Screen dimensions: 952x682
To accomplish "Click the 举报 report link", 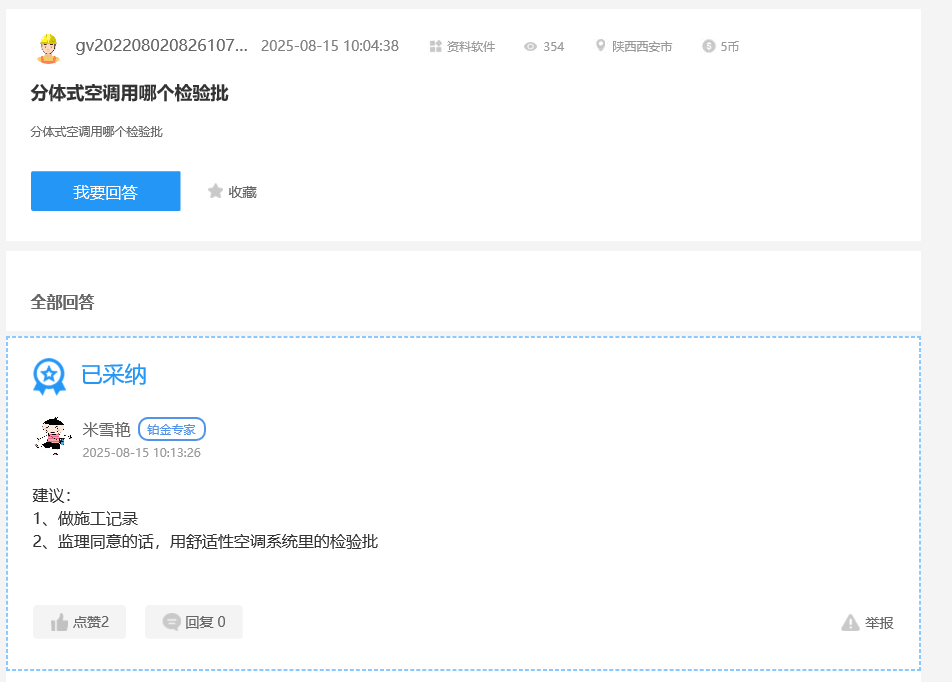I will click(x=879, y=623).
